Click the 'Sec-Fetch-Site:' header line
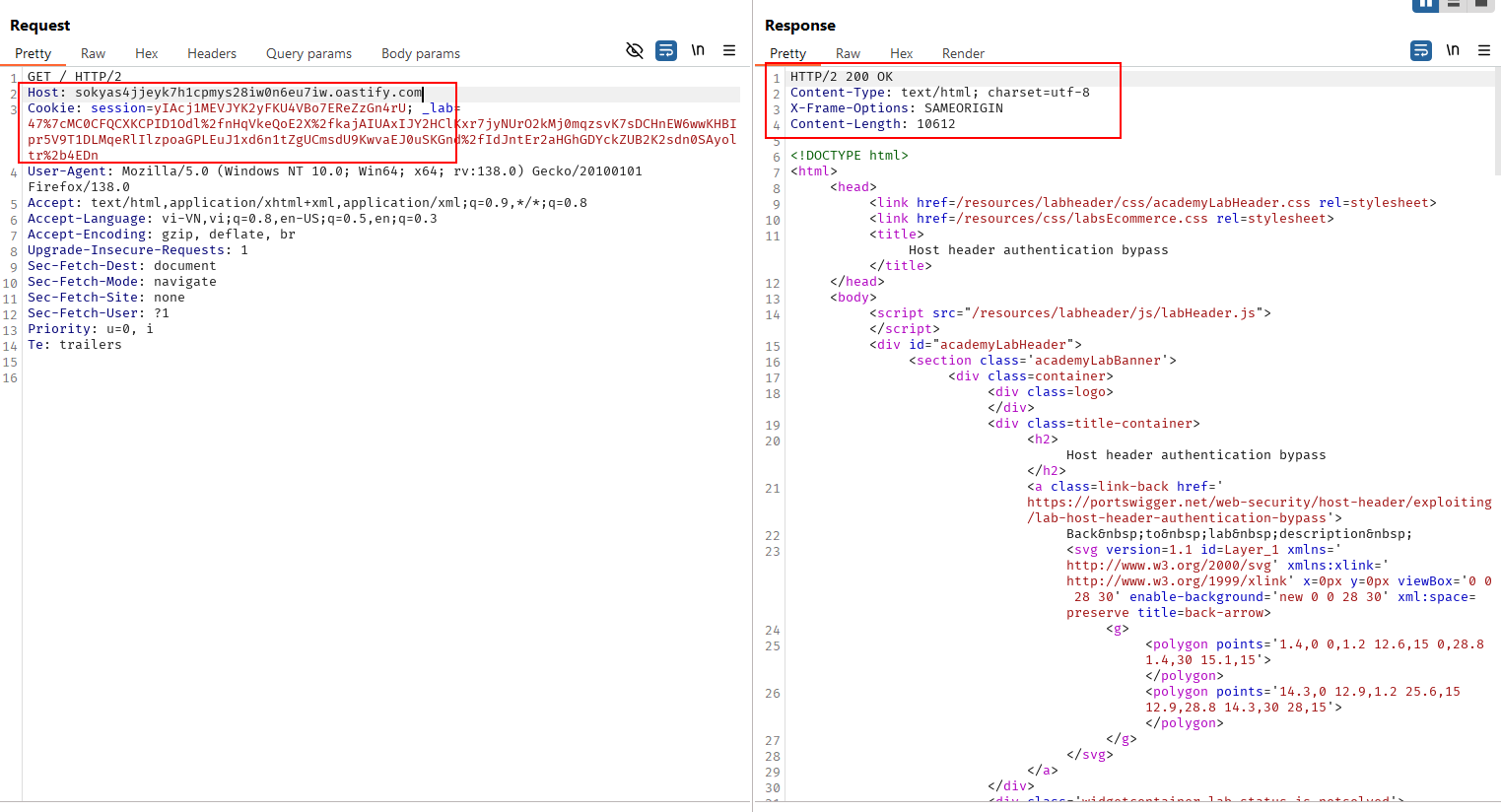The height and width of the screenshot is (812, 1501). (106, 298)
